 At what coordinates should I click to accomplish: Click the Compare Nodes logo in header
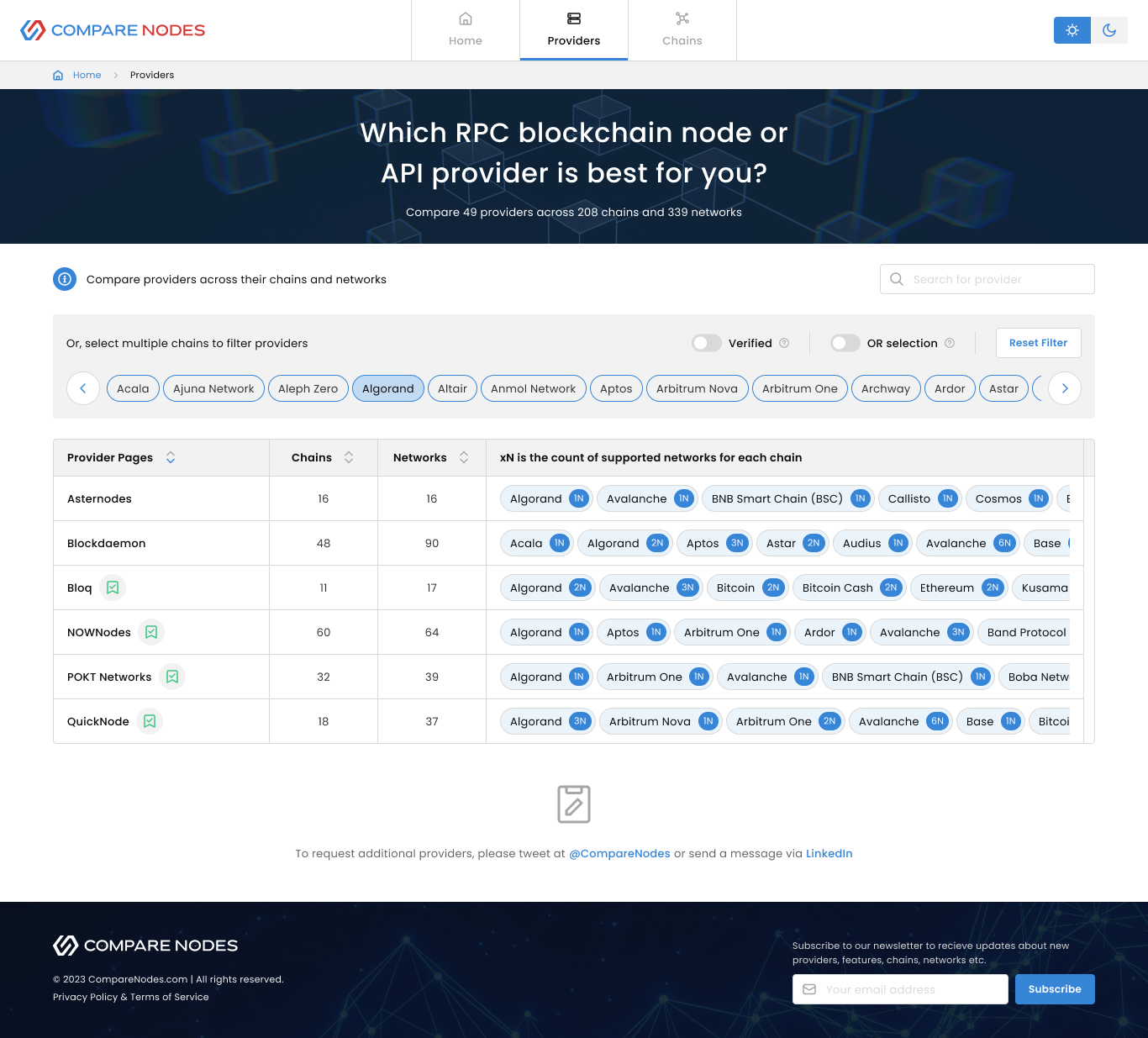click(113, 30)
